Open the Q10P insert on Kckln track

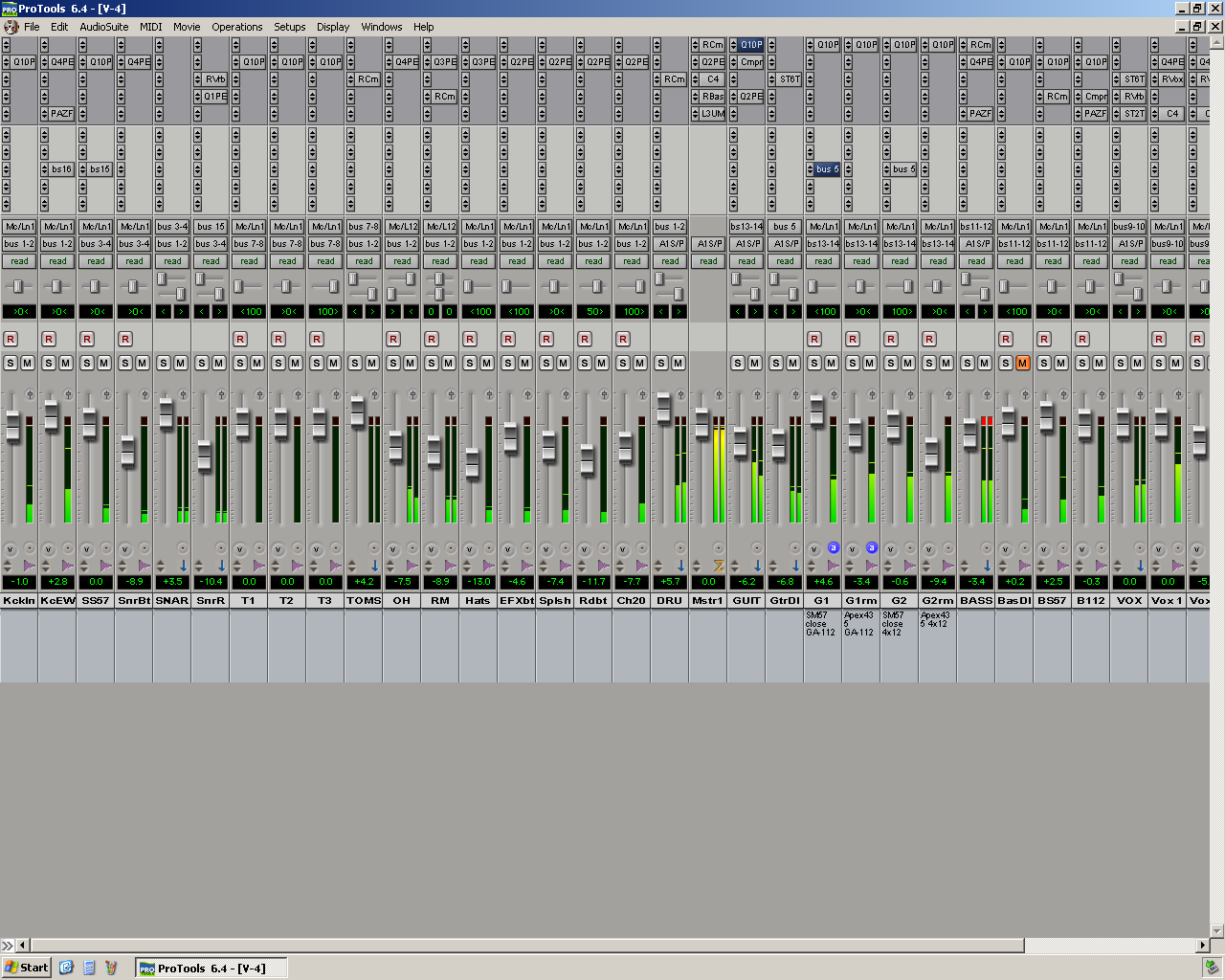coord(23,62)
